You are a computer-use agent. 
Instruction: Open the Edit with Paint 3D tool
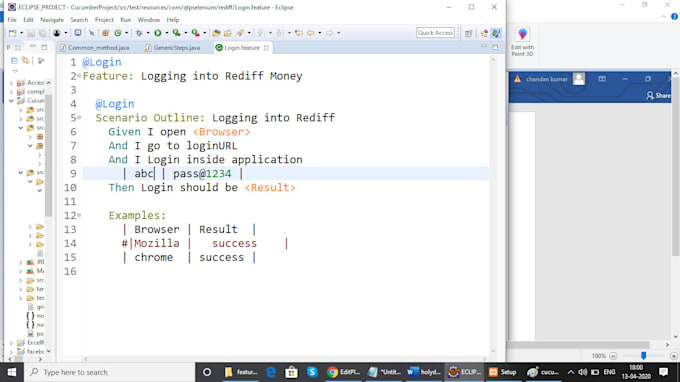tap(522, 42)
